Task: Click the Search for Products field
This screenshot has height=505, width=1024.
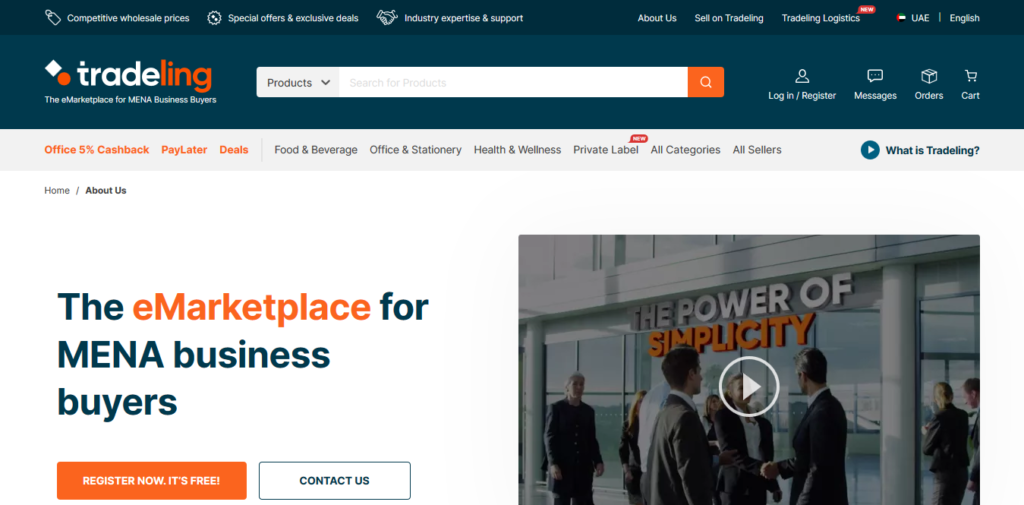Action: [x=513, y=83]
